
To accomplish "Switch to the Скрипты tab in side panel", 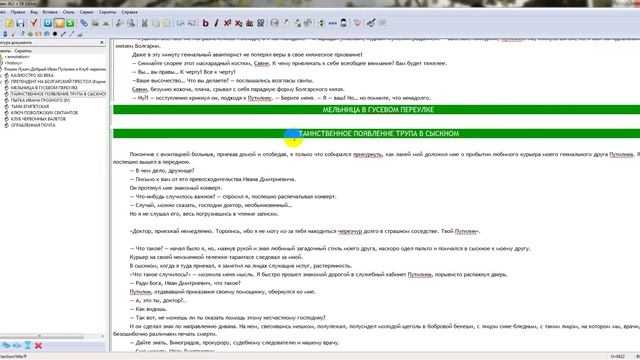I will 22,51.
